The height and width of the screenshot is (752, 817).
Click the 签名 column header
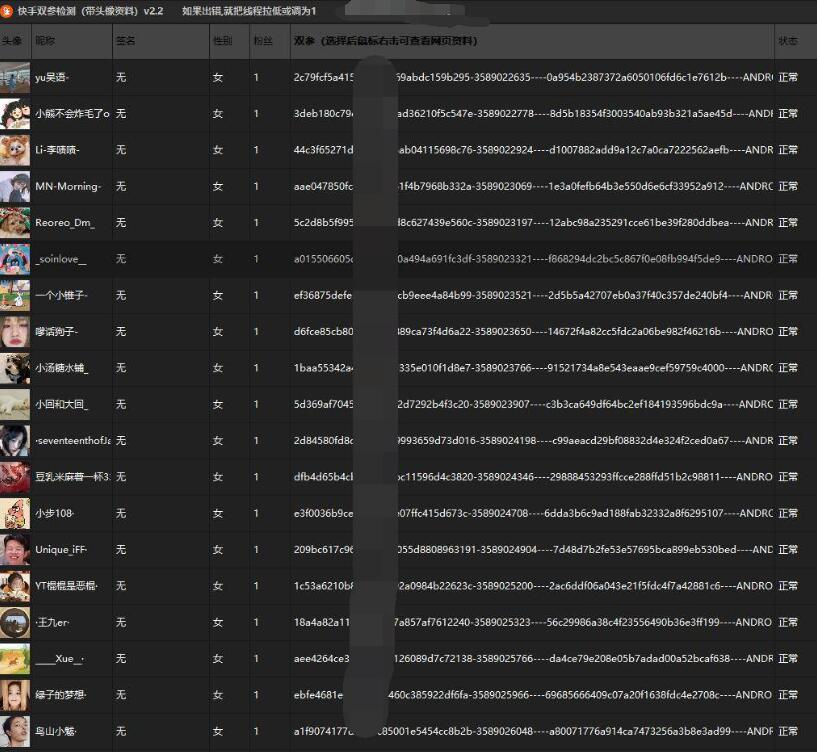coord(125,41)
